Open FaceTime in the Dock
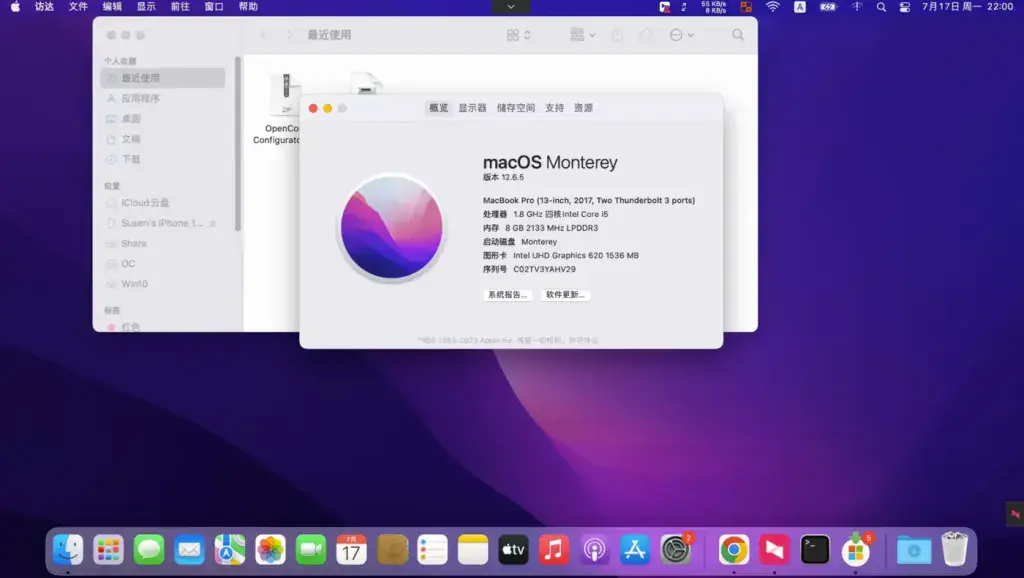The height and width of the screenshot is (578, 1024). (311, 550)
